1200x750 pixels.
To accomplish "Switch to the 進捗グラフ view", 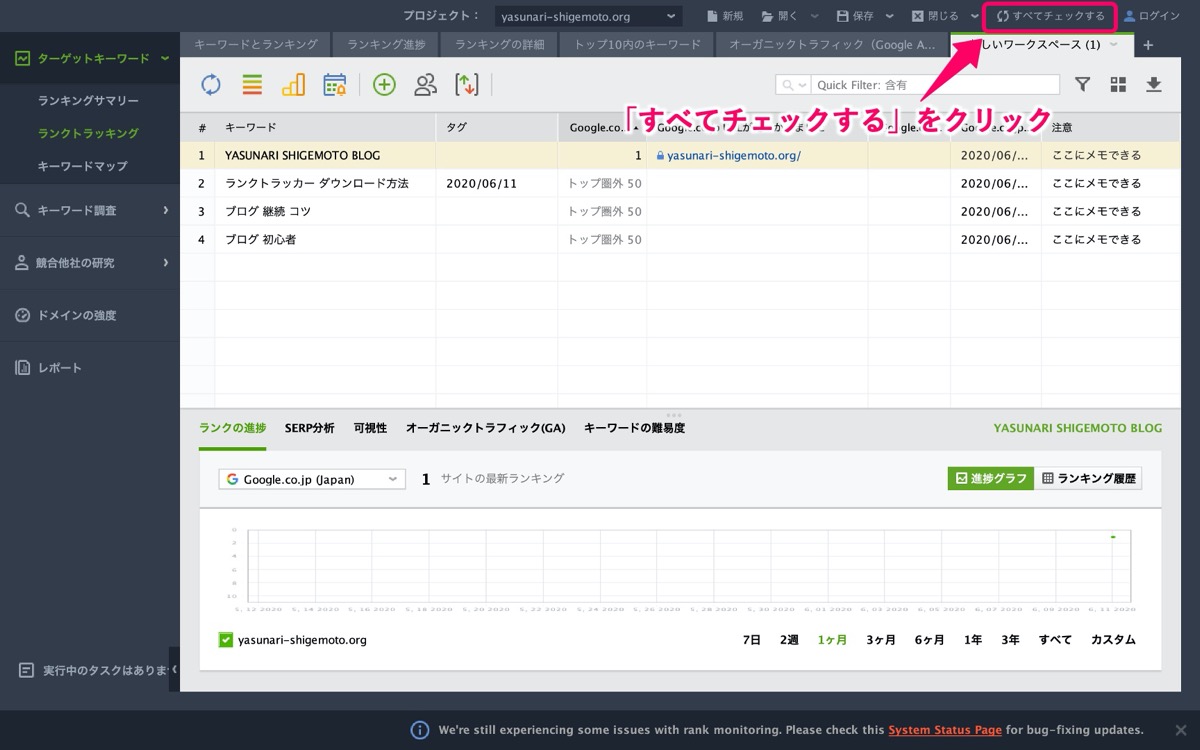I will pyautogui.click(x=990, y=478).
